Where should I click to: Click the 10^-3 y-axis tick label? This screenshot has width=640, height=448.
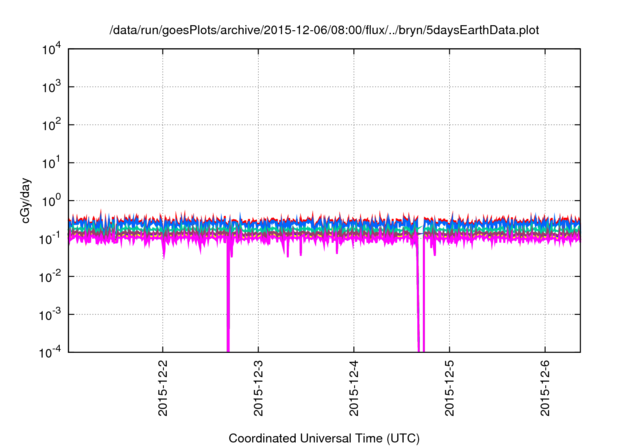[51, 315]
